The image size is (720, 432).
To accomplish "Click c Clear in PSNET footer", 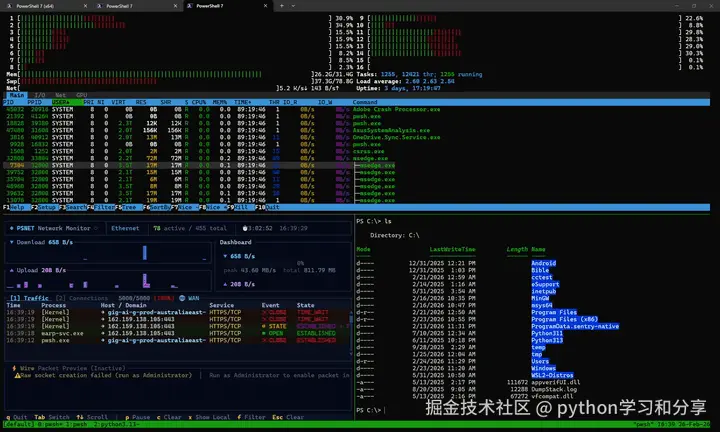I will (169, 417).
